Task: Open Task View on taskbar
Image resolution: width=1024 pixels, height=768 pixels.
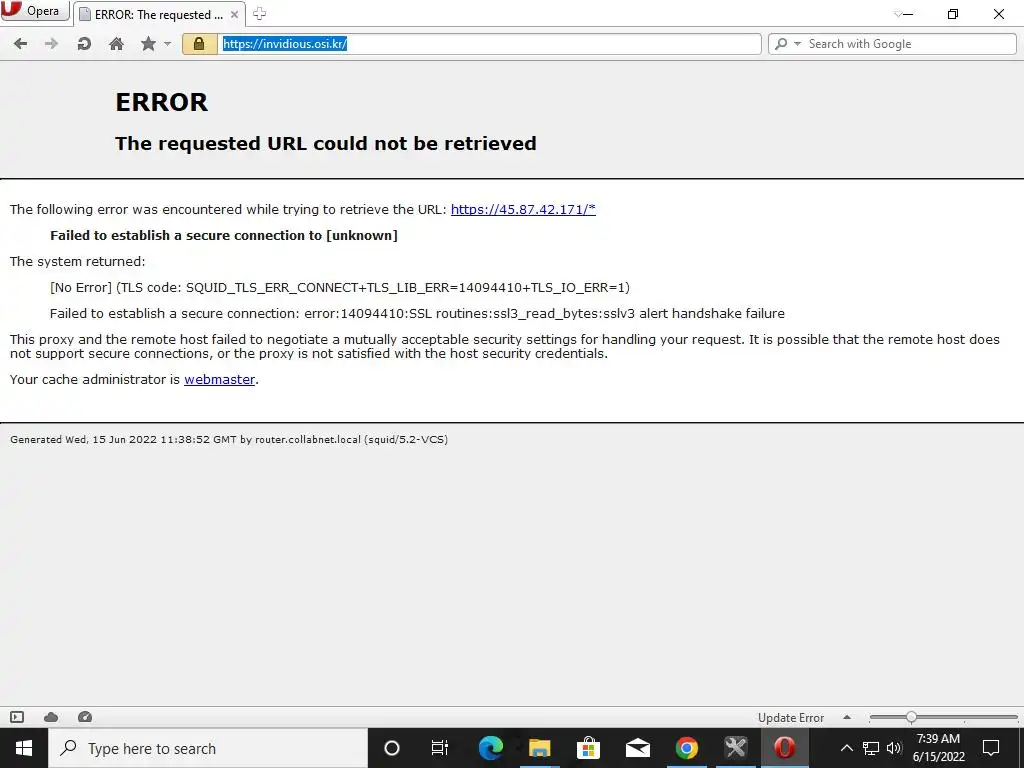Action: [x=440, y=748]
